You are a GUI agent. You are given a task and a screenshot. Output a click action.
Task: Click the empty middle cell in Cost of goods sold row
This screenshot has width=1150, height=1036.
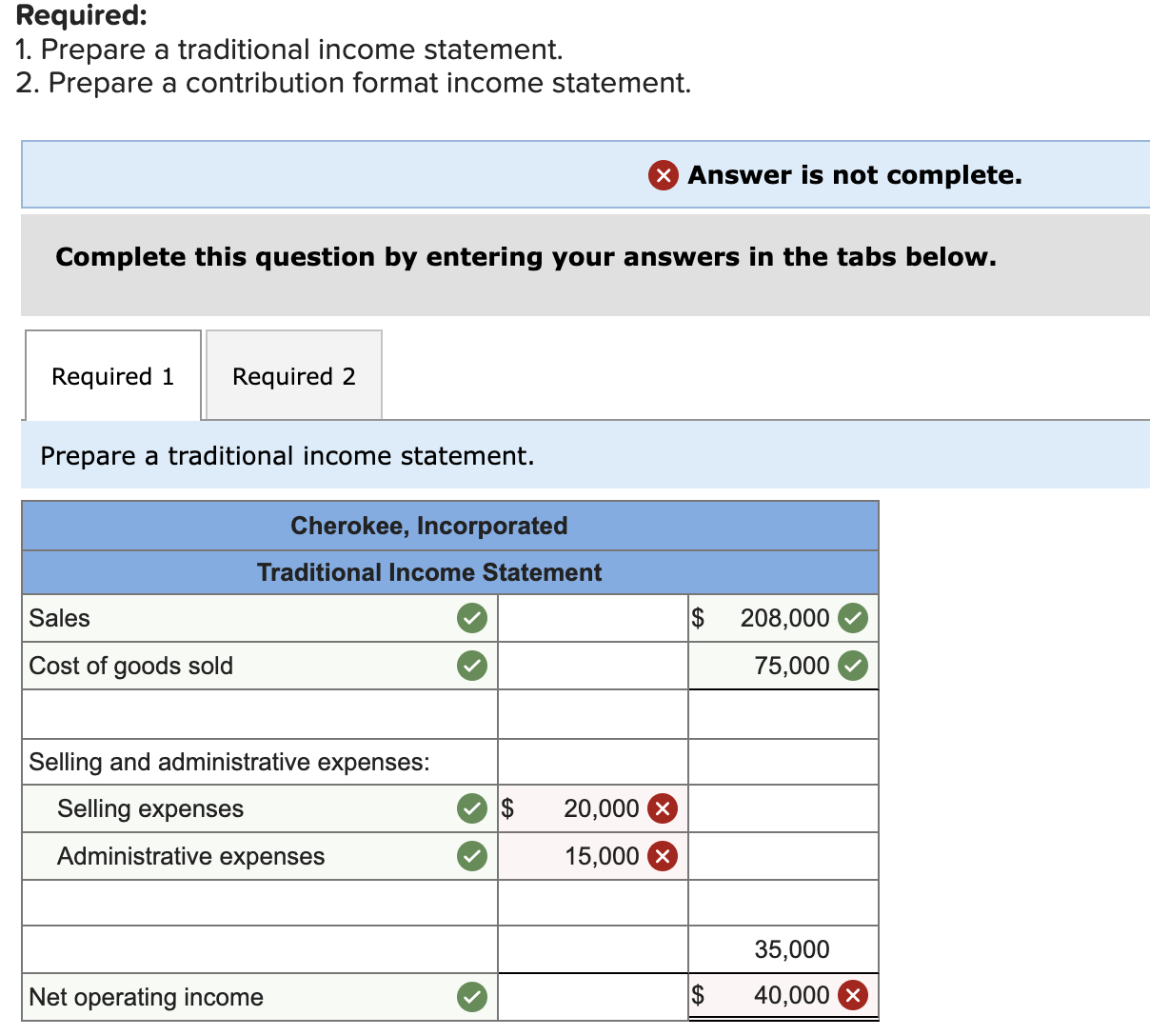coord(593,666)
